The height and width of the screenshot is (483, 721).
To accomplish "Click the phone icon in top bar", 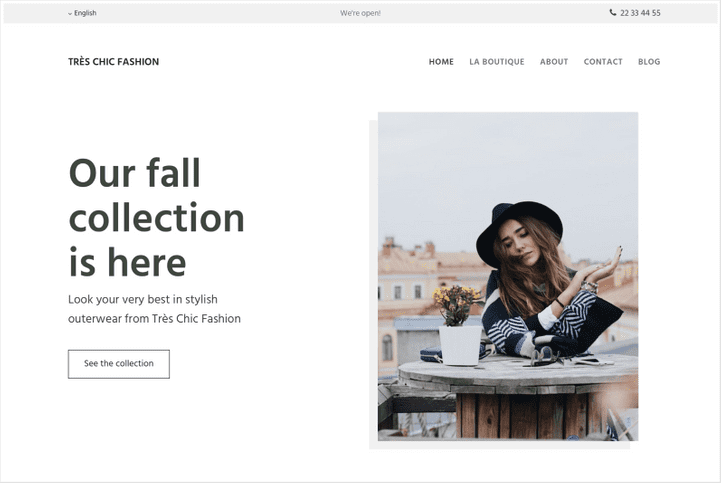I will 612,12.
